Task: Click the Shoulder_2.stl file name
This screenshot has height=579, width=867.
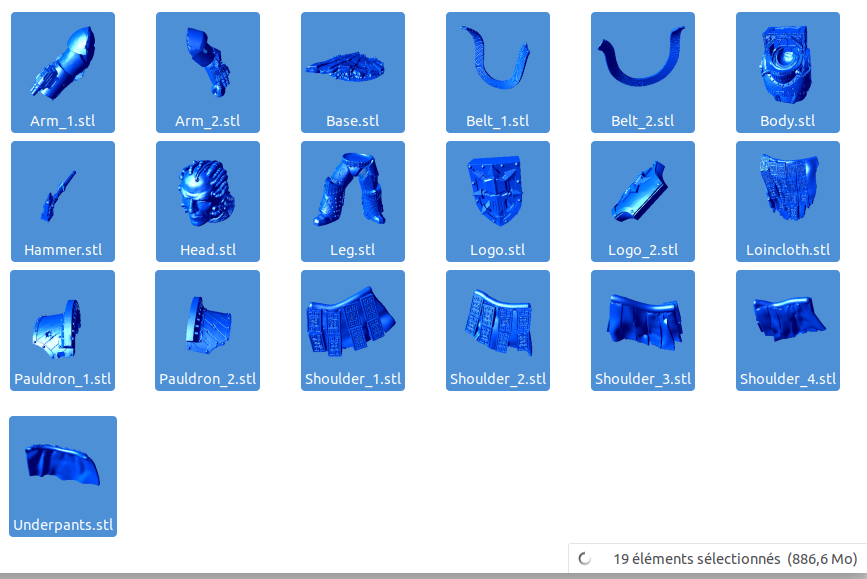Action: 498,379
